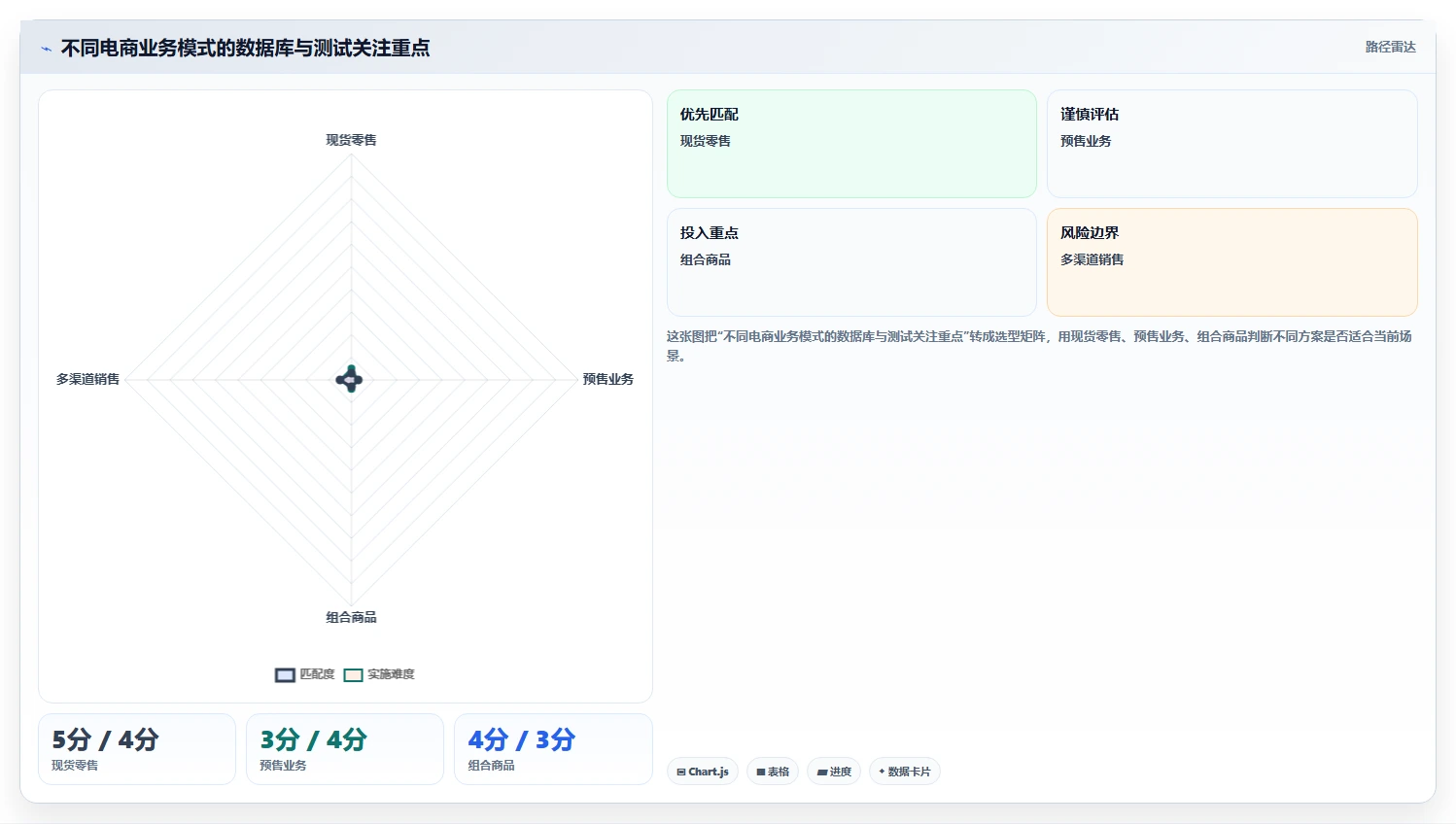Select the Chart.js tag chip
Screen dimensions: 1456x824
click(x=703, y=772)
